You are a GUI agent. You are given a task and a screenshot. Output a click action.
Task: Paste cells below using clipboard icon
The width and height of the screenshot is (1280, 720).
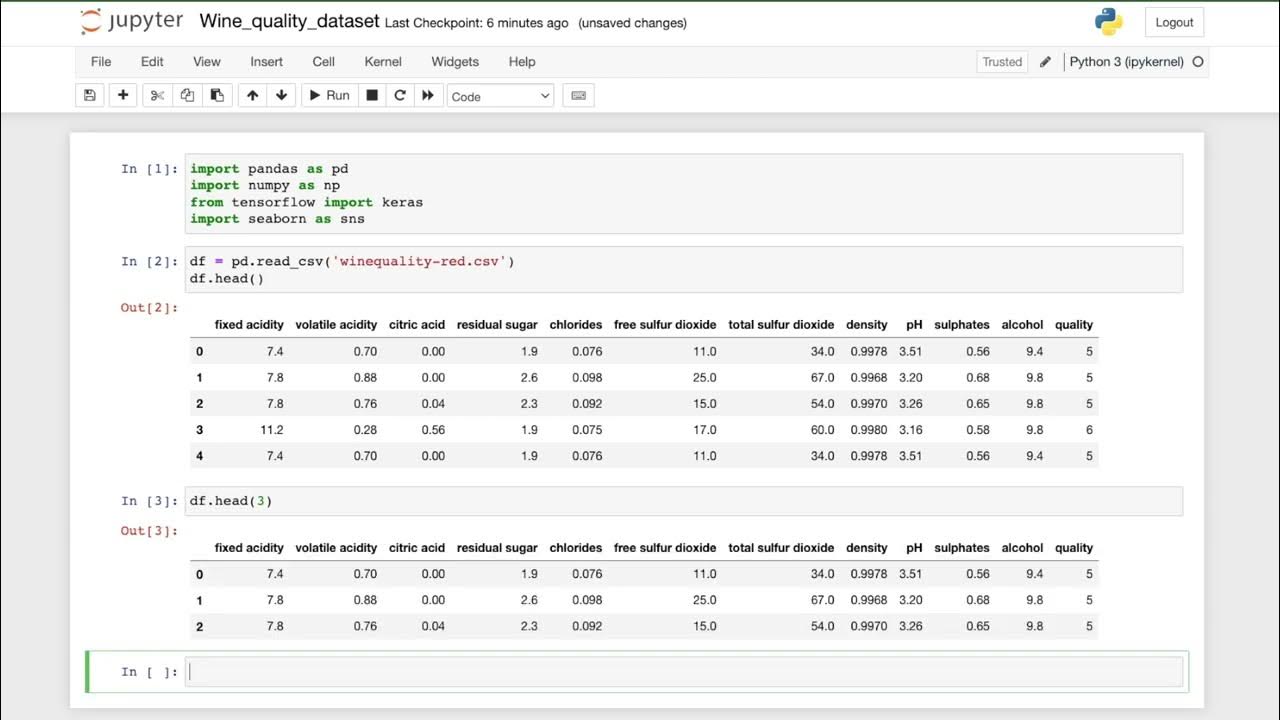(x=216, y=95)
